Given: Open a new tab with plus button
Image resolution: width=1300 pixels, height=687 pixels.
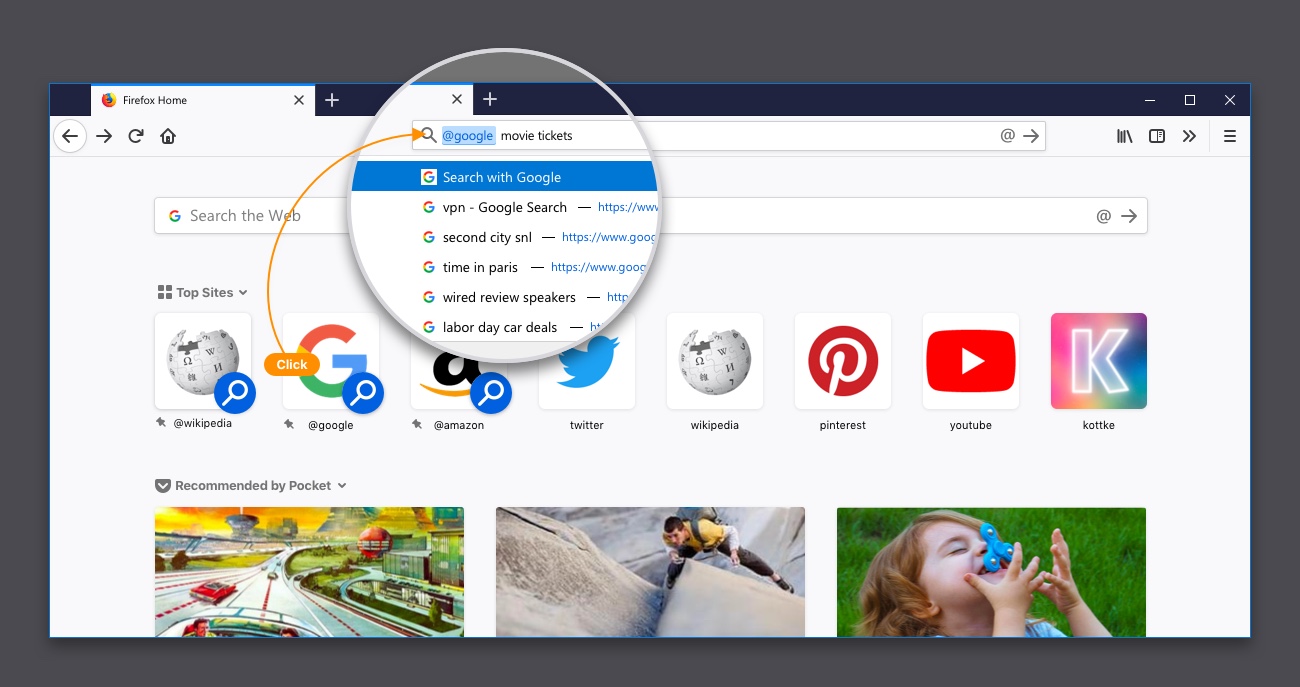Looking at the screenshot, I should tap(332, 100).
